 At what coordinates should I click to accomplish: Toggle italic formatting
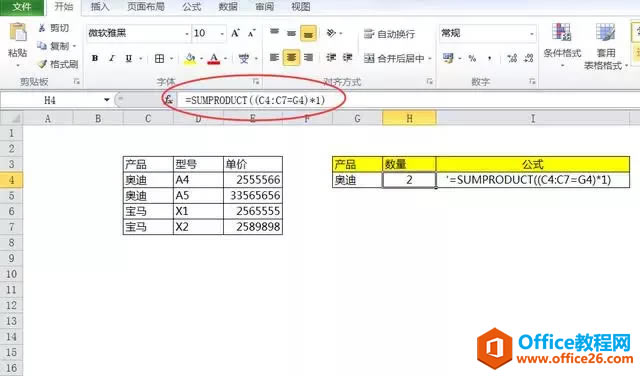click(x=112, y=58)
